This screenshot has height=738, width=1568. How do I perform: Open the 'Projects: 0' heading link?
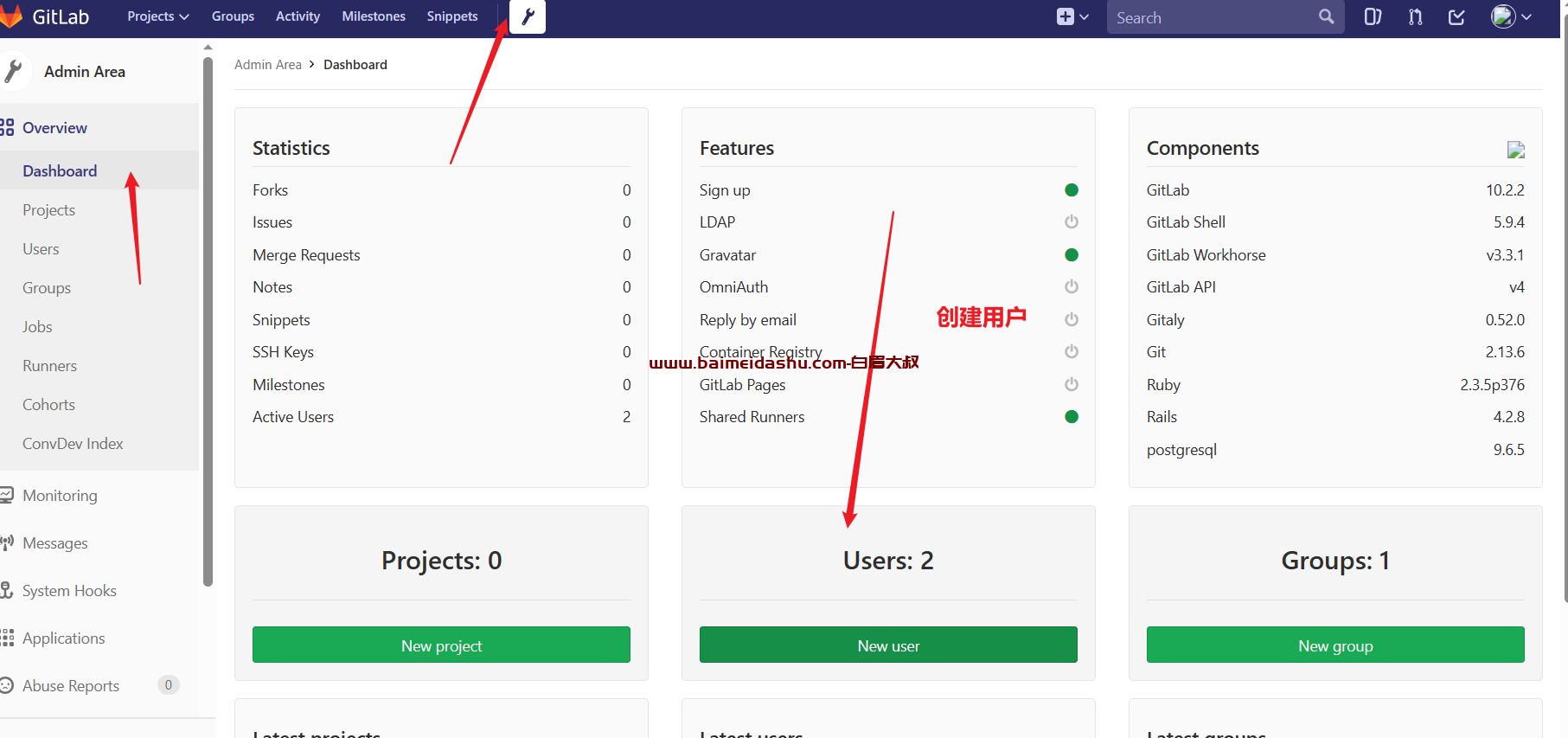441,561
